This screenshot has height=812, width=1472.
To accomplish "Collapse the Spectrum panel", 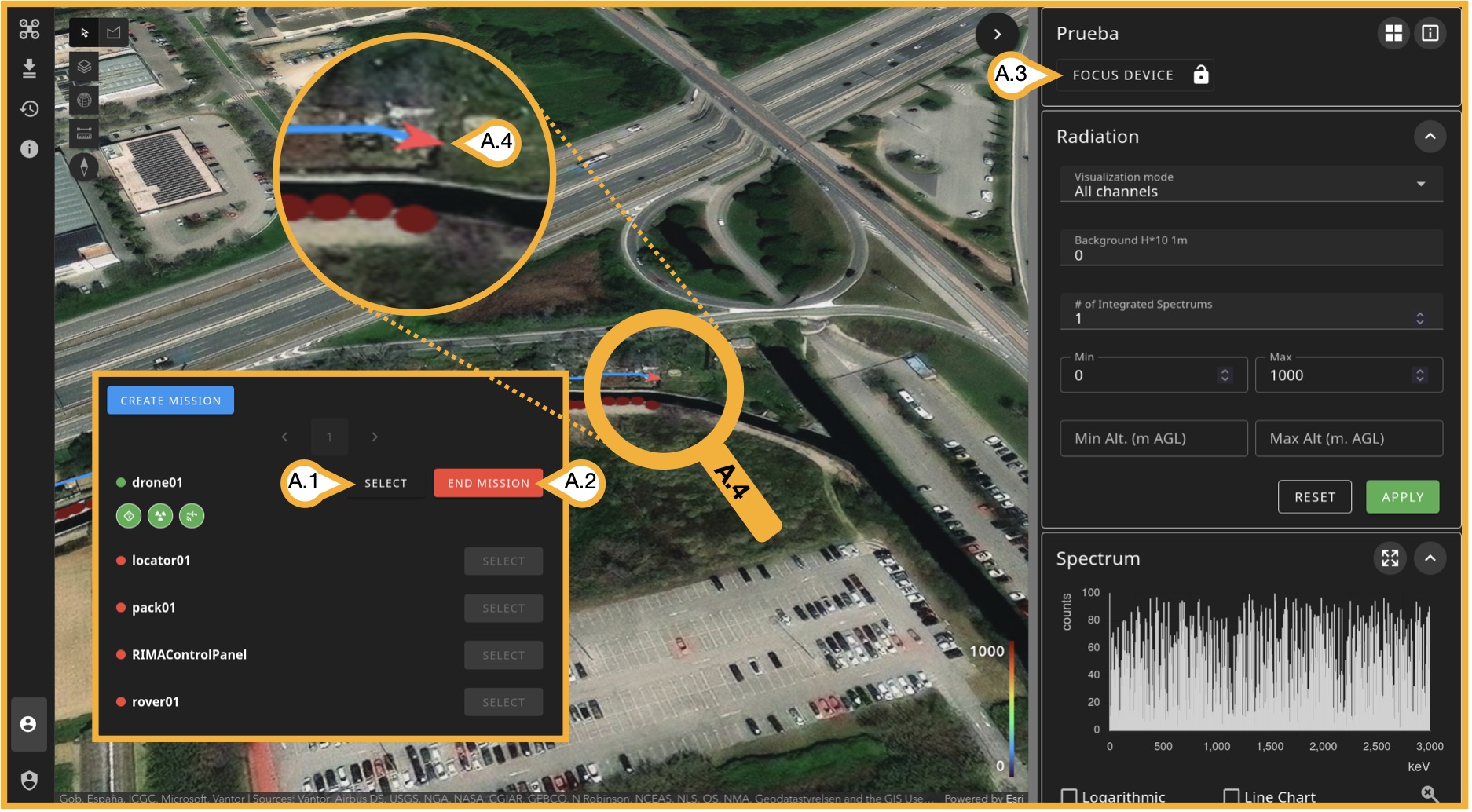I will coord(1430,558).
